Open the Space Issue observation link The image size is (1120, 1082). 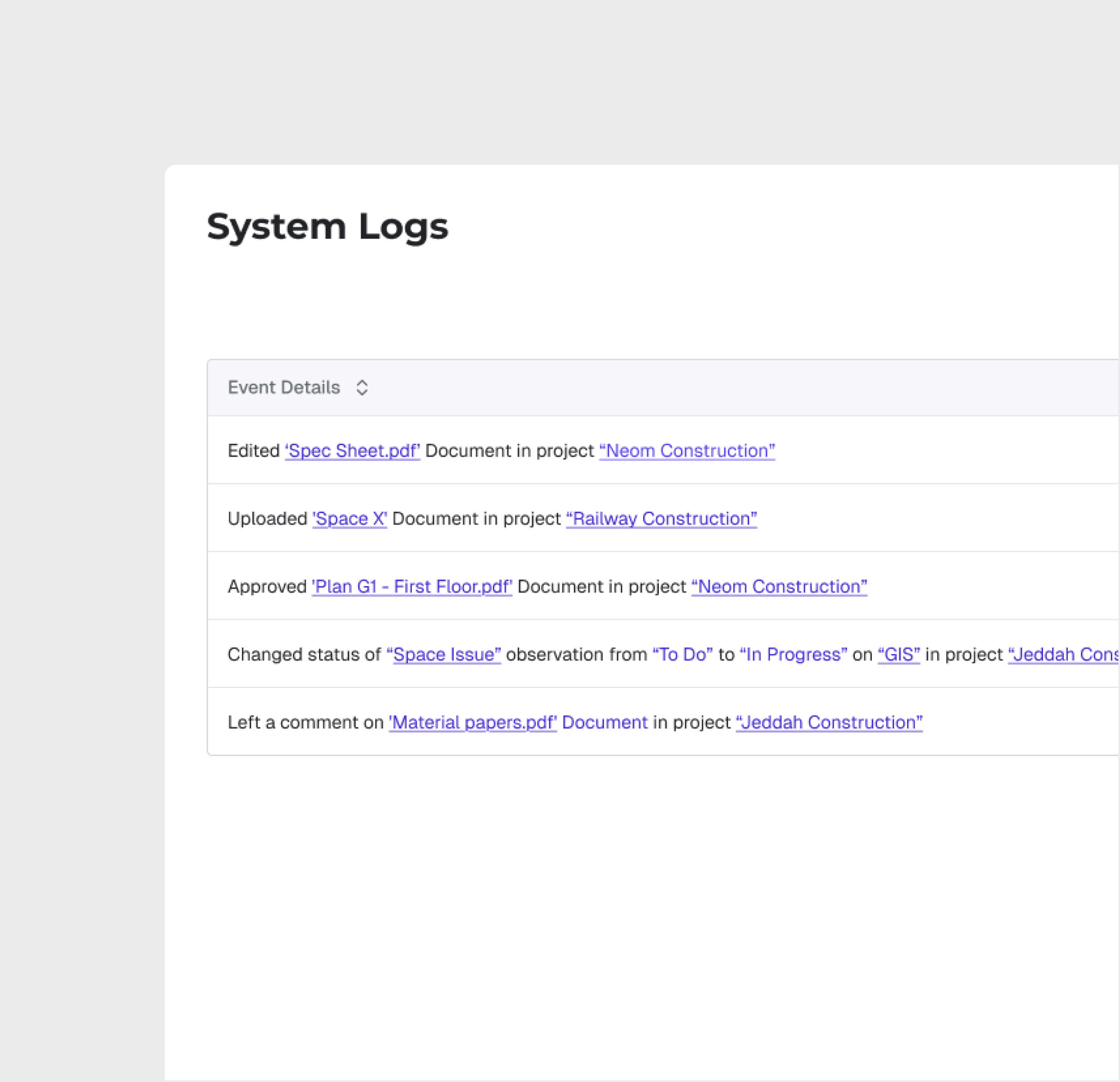pos(443,655)
